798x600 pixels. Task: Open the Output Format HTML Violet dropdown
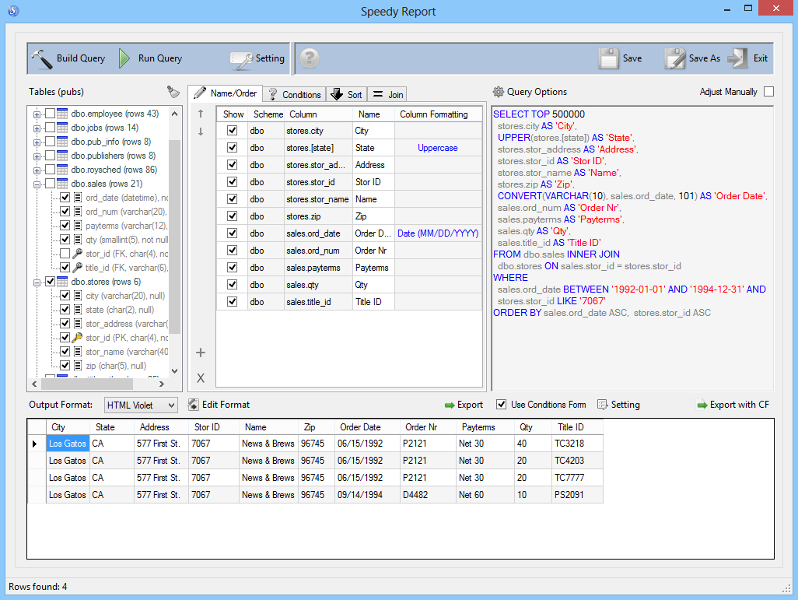pos(141,405)
